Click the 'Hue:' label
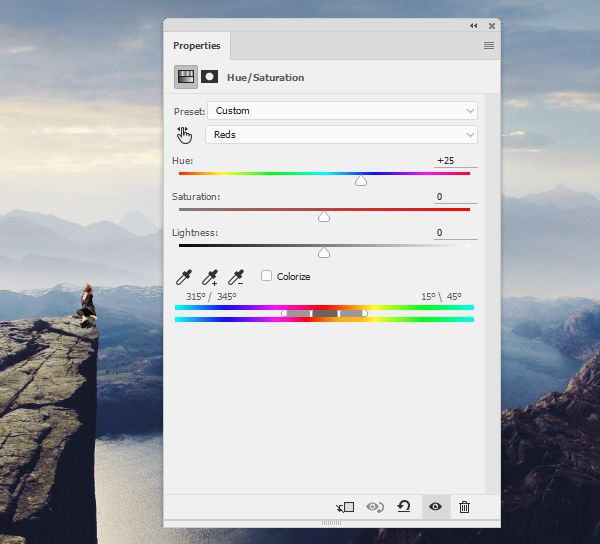 [183, 161]
